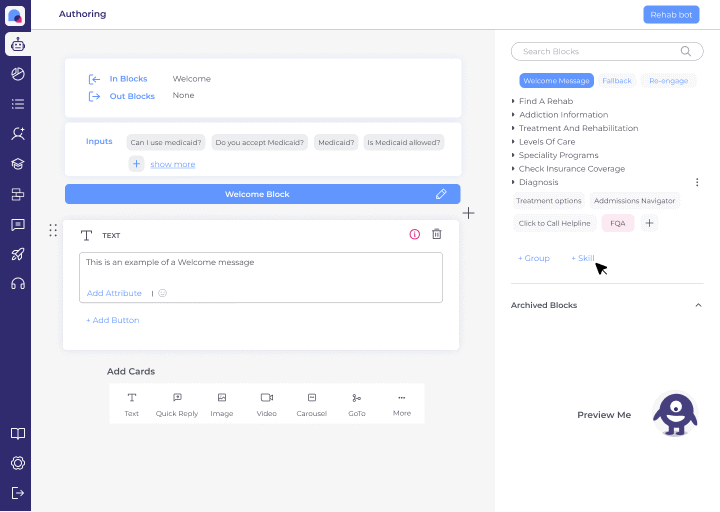Click the 'Medicaid?' input chip
The image size is (720, 512).
pos(336,142)
